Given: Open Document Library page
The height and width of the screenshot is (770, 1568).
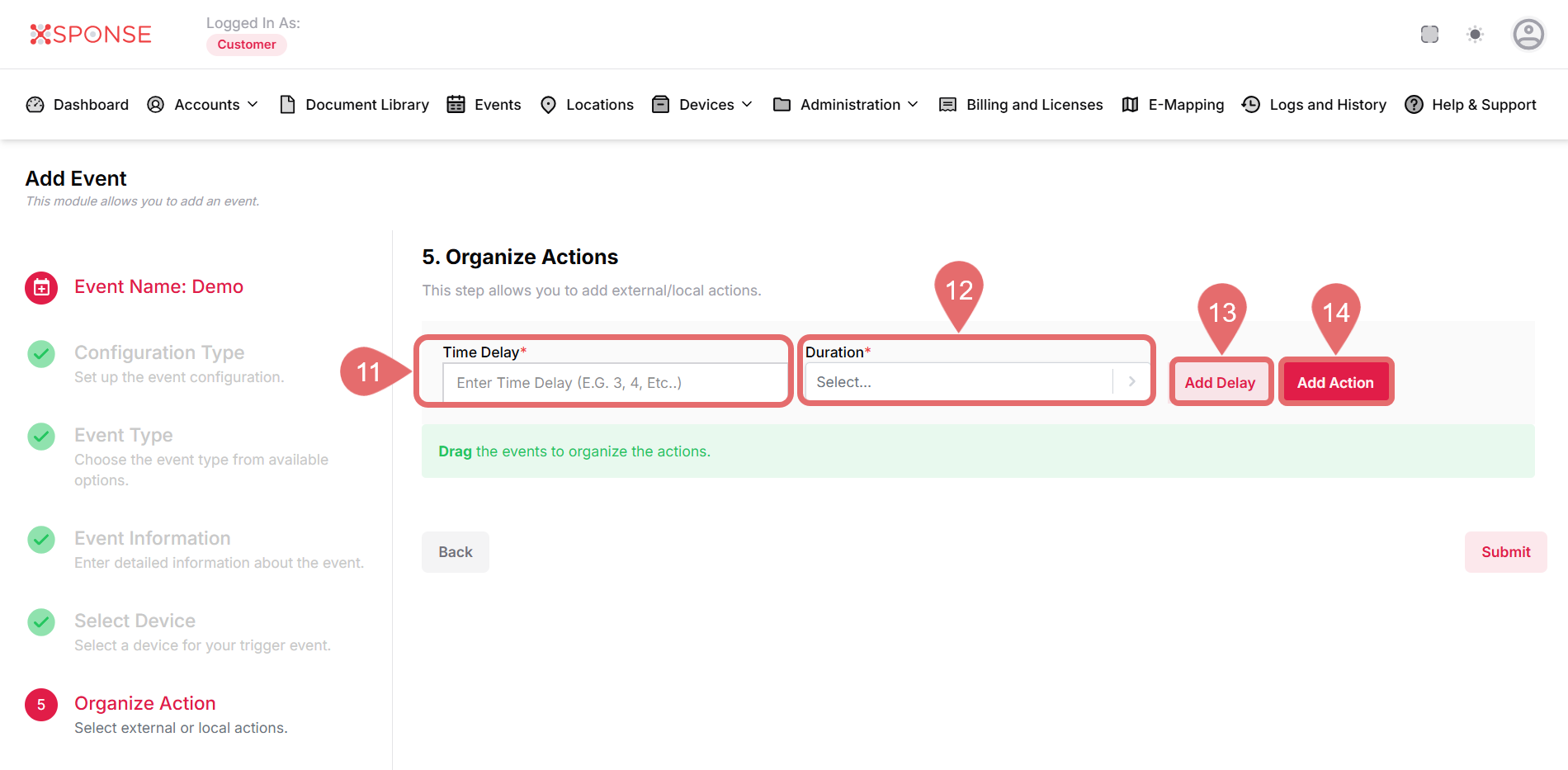Looking at the screenshot, I should point(354,105).
